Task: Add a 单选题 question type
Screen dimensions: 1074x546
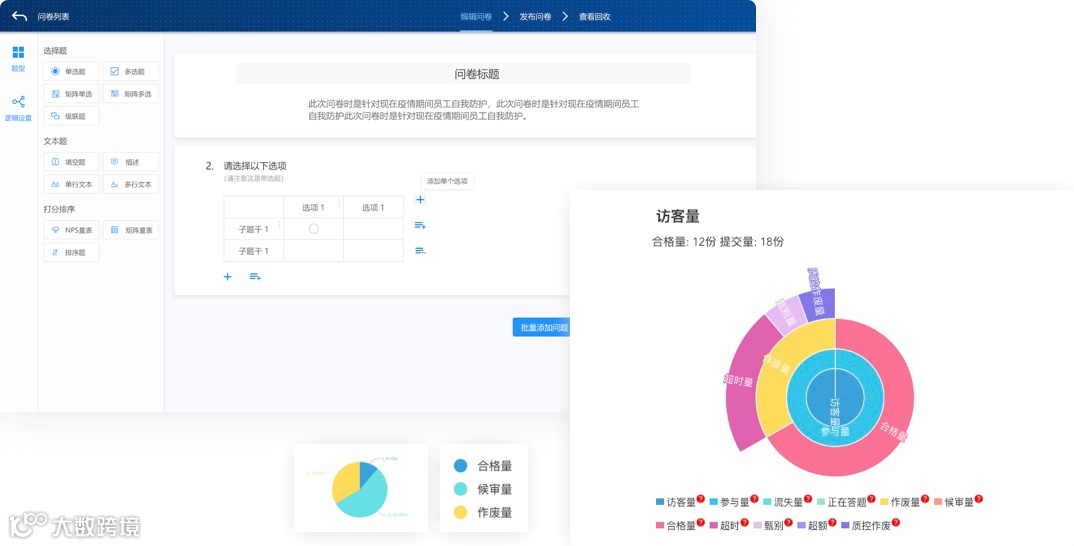Action: [x=71, y=71]
